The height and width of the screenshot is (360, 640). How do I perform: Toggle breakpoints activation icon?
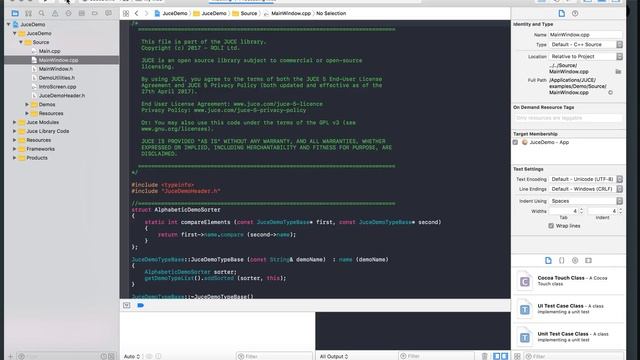(x=140, y=305)
